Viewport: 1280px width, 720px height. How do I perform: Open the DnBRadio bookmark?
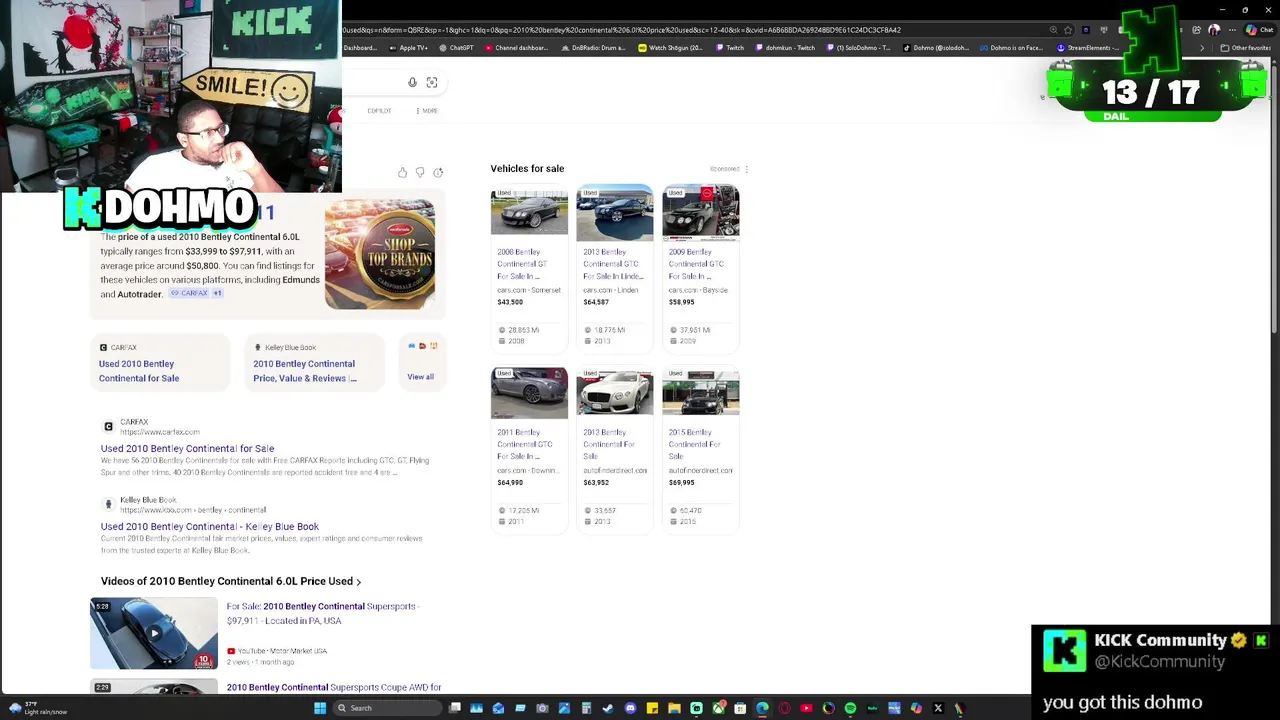coord(593,48)
